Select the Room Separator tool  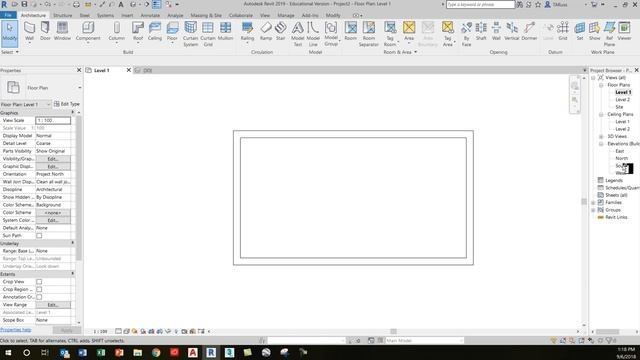[369, 34]
